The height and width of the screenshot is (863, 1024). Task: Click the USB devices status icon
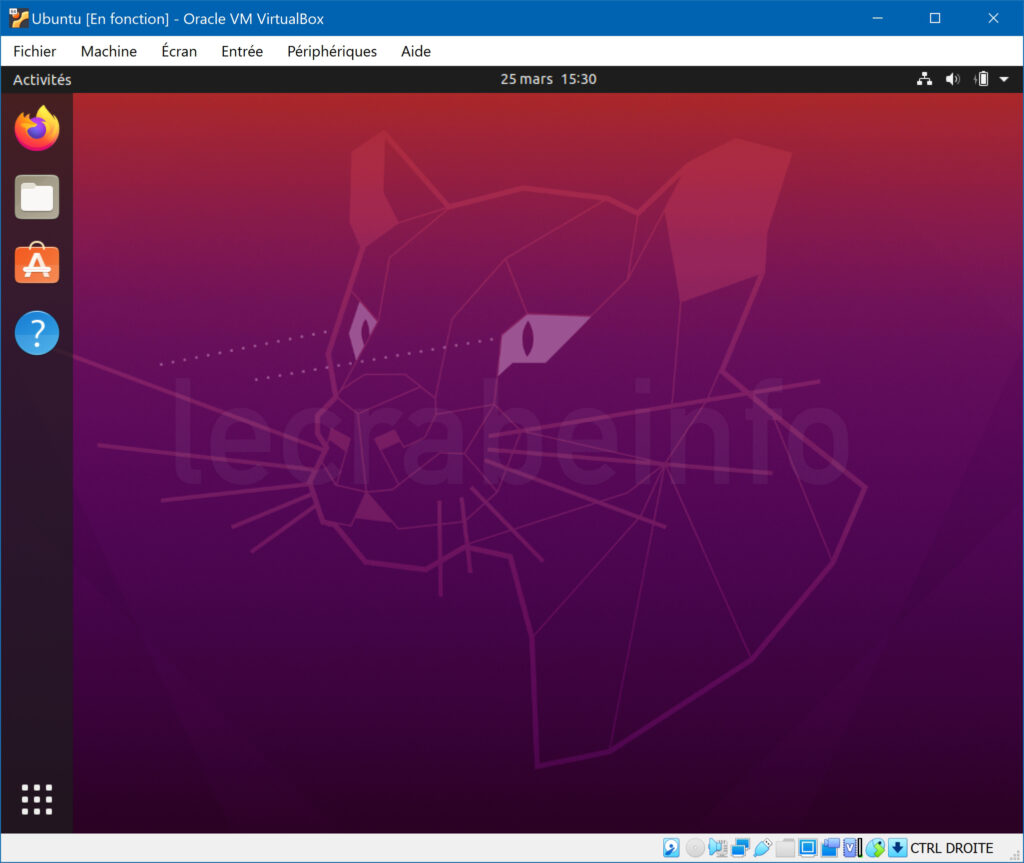[762, 848]
